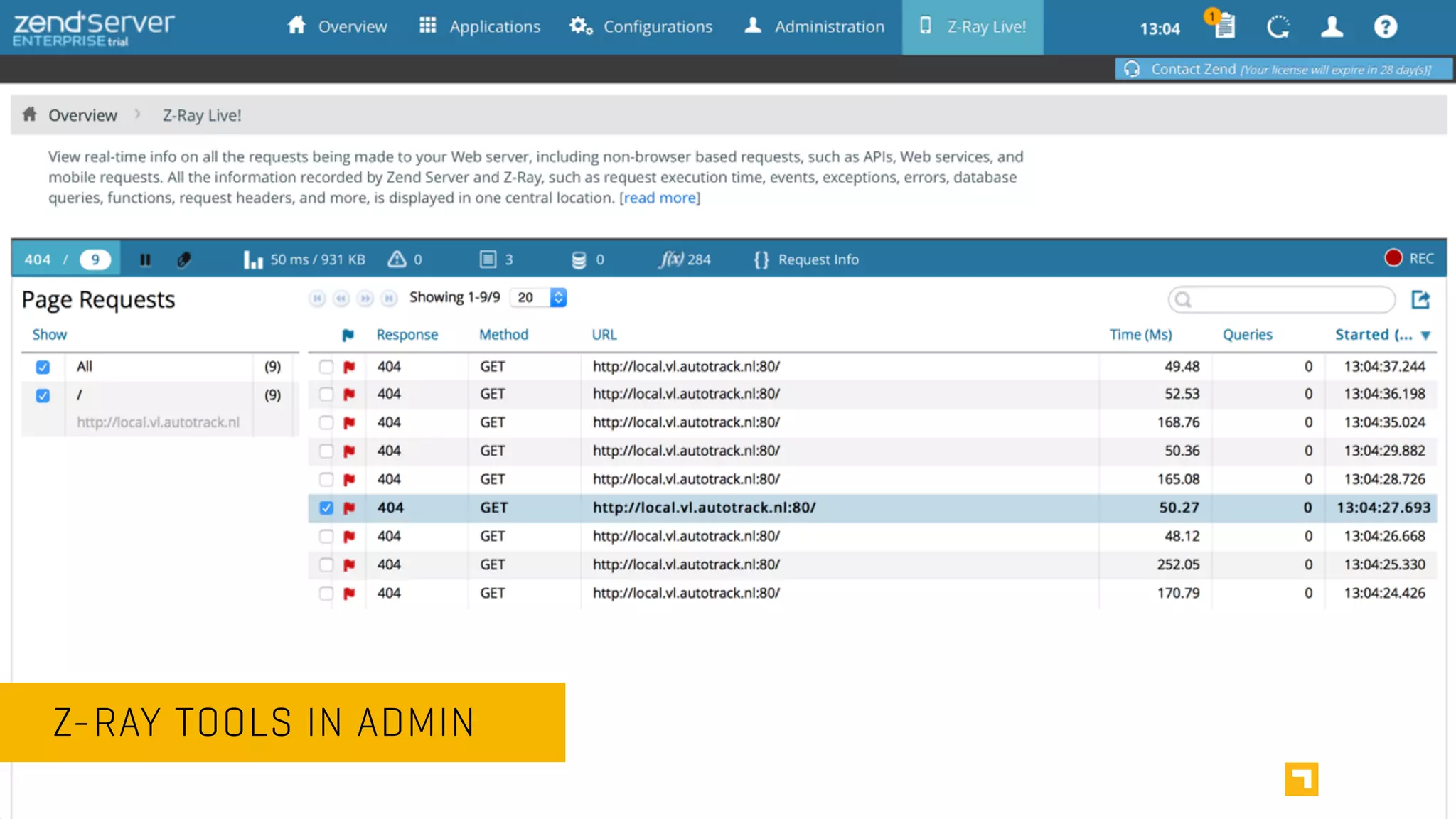The height and width of the screenshot is (819, 1456).
Task: Open the database queries panel icon
Action: click(579, 260)
